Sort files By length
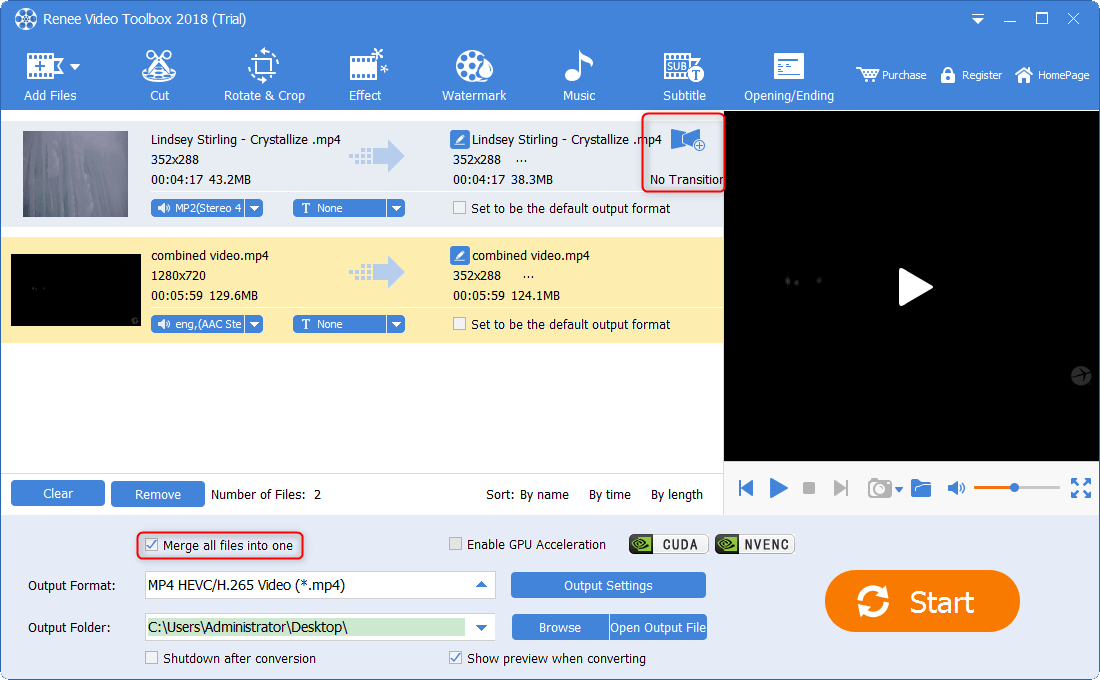 [676, 495]
